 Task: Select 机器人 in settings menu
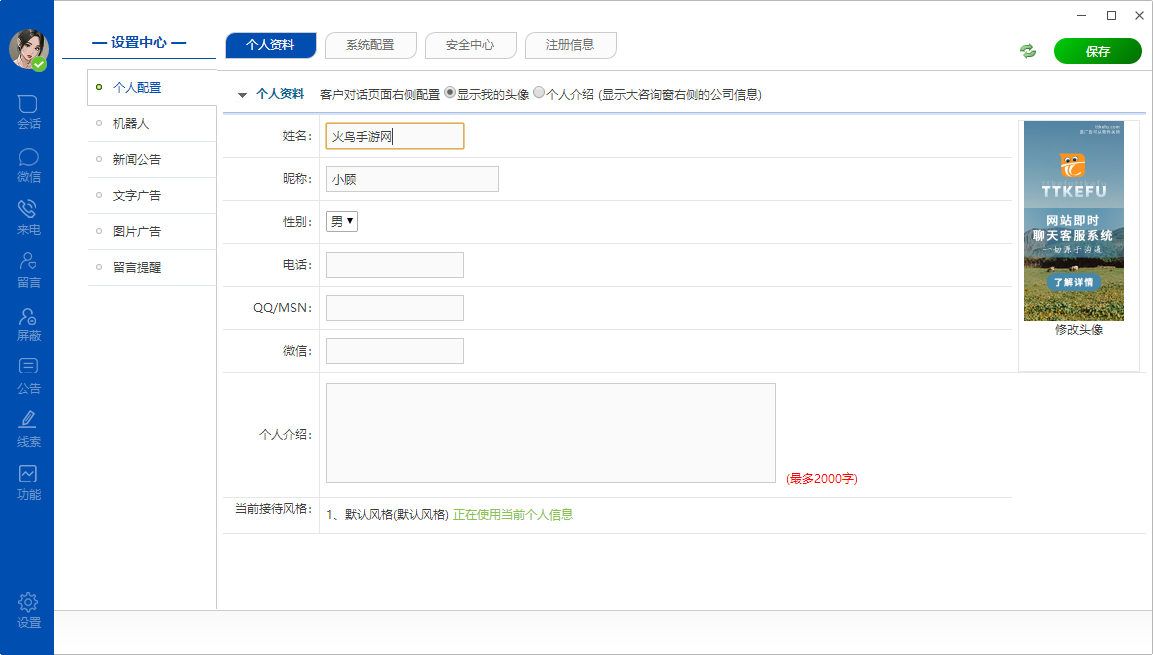coord(151,124)
